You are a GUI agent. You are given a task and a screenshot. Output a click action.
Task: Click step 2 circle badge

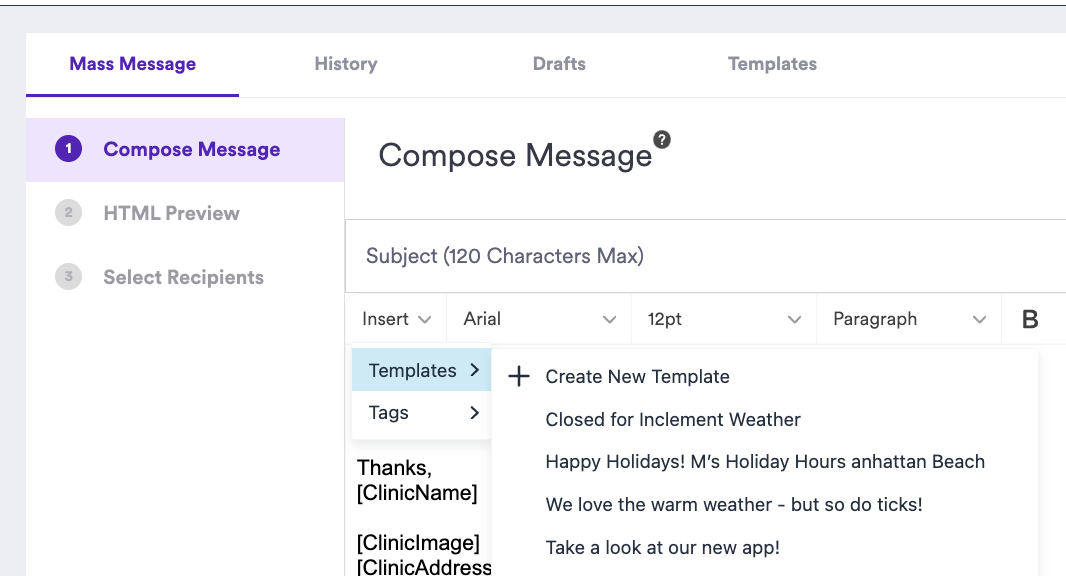(68, 213)
